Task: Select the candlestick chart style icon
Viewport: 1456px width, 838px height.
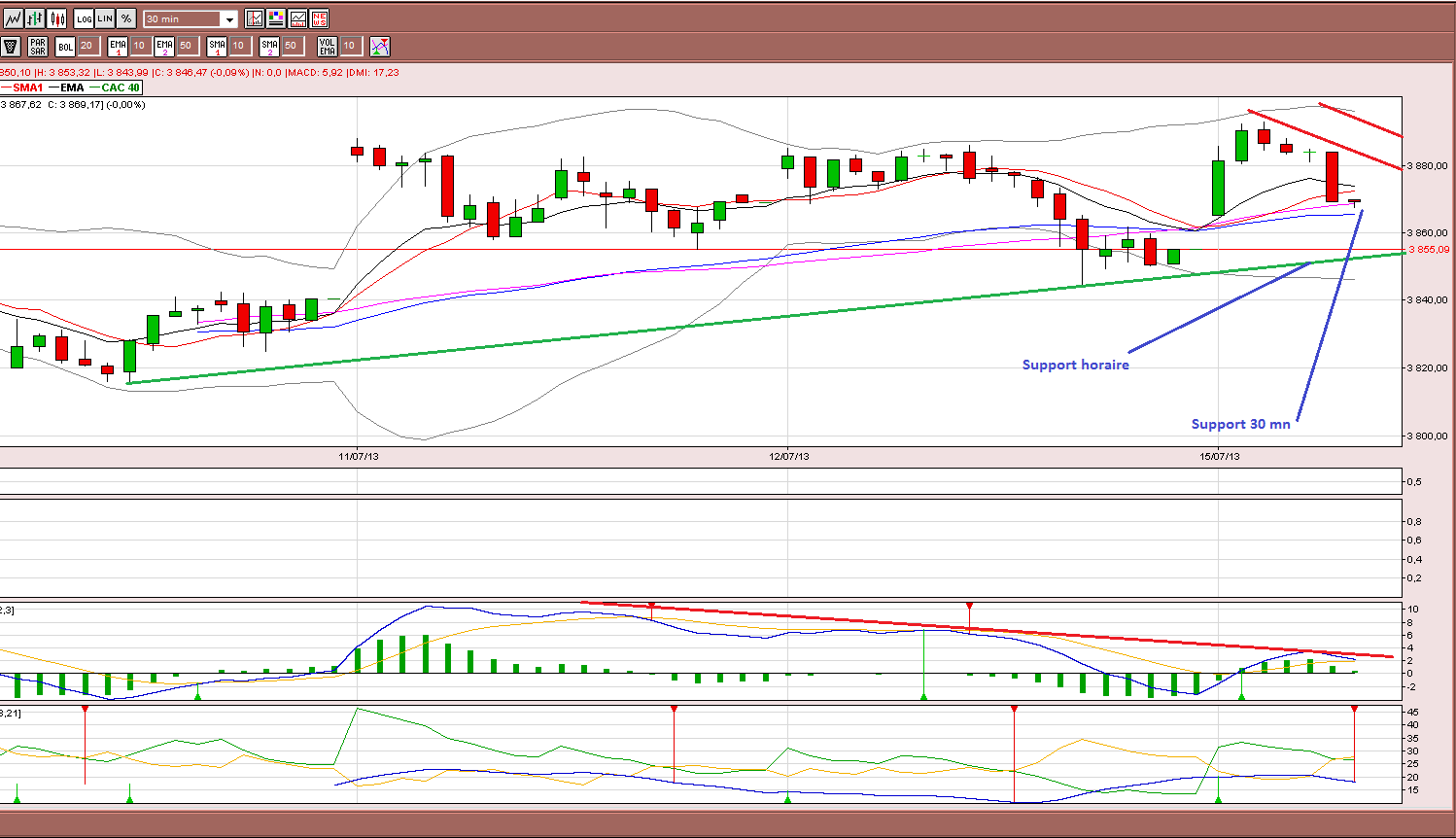Action: [57, 18]
